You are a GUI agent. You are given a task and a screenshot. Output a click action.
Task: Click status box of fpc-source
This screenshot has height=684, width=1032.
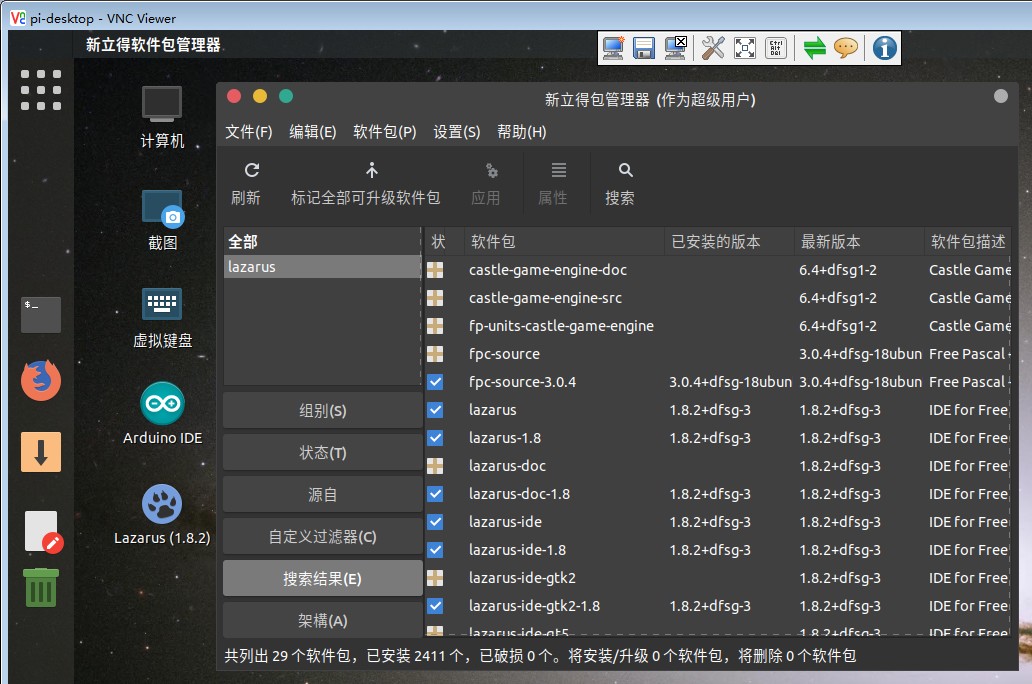(435, 354)
